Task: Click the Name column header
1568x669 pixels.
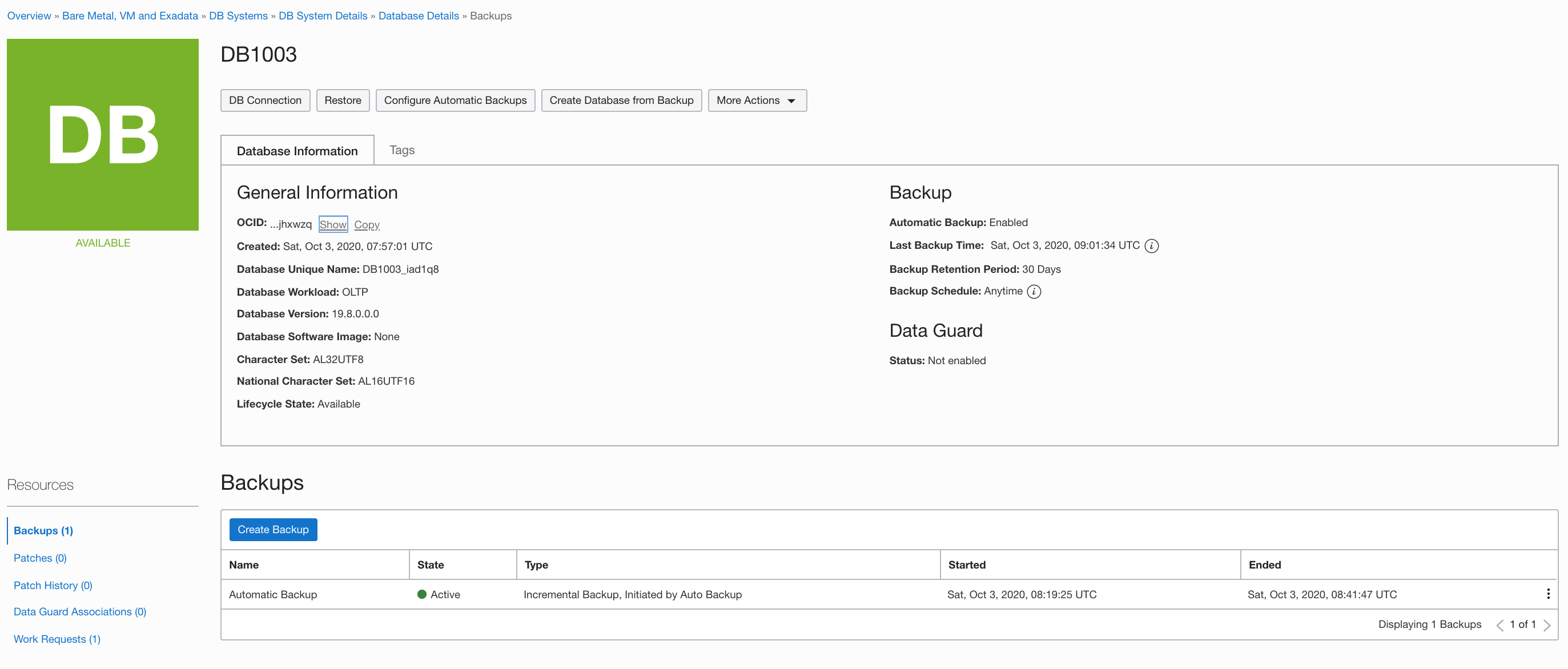Action: click(x=315, y=565)
